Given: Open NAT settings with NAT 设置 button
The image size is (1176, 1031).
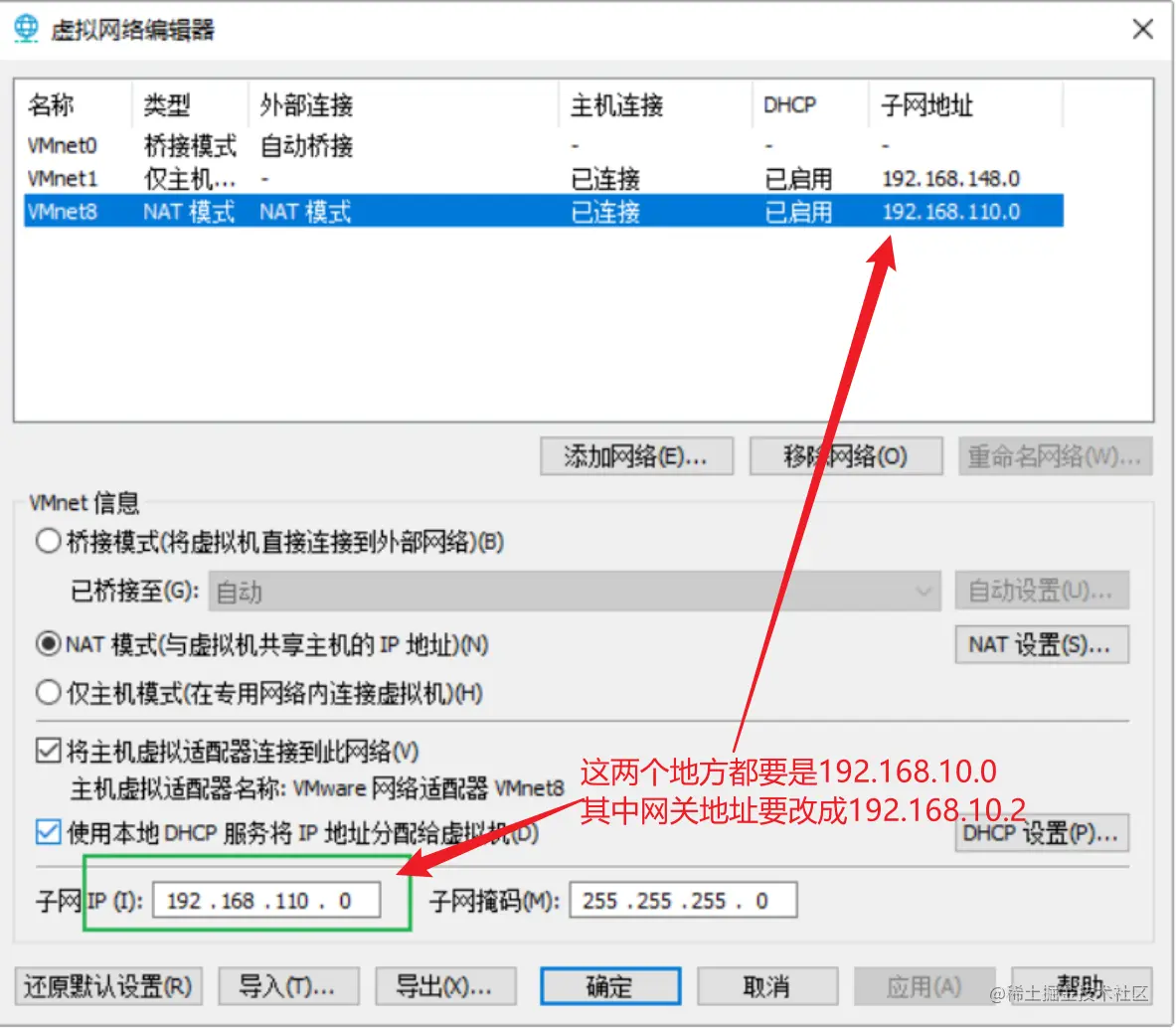Looking at the screenshot, I should pos(1041,643).
